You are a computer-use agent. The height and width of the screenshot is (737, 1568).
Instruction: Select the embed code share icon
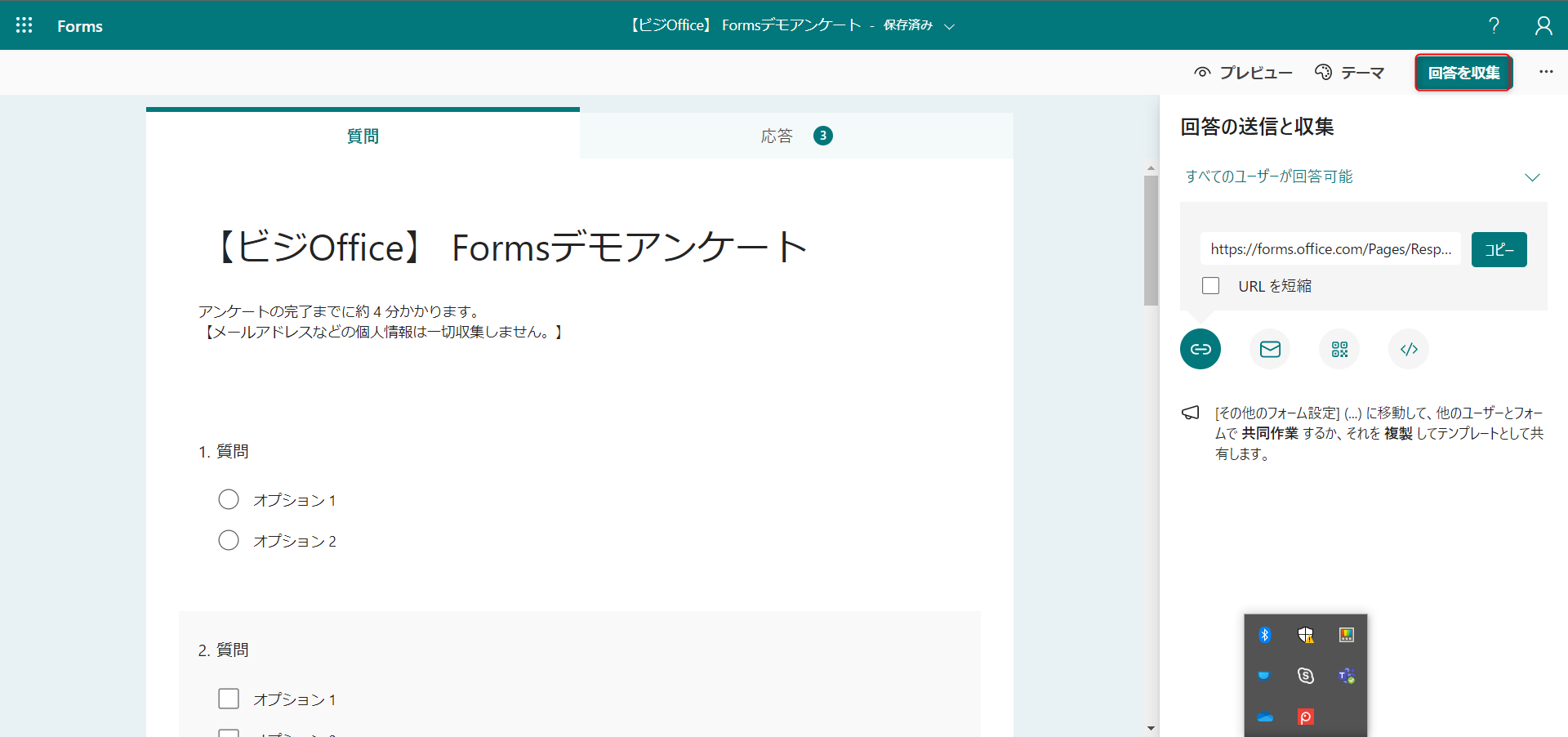1409,349
